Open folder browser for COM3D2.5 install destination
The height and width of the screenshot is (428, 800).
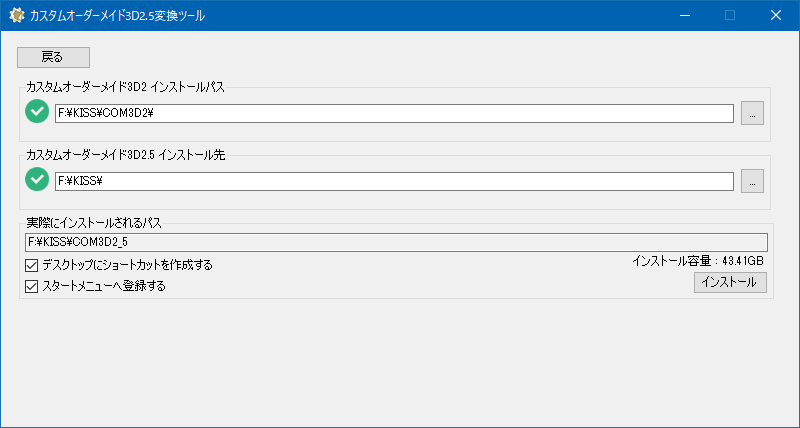point(753,181)
